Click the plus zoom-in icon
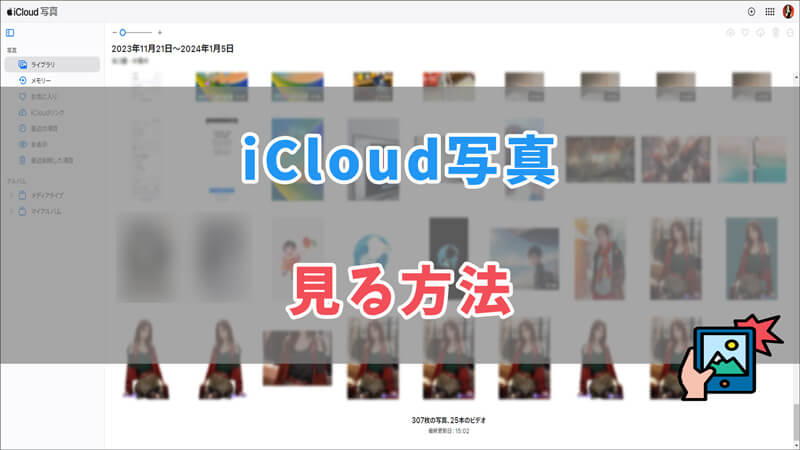 pos(160,33)
